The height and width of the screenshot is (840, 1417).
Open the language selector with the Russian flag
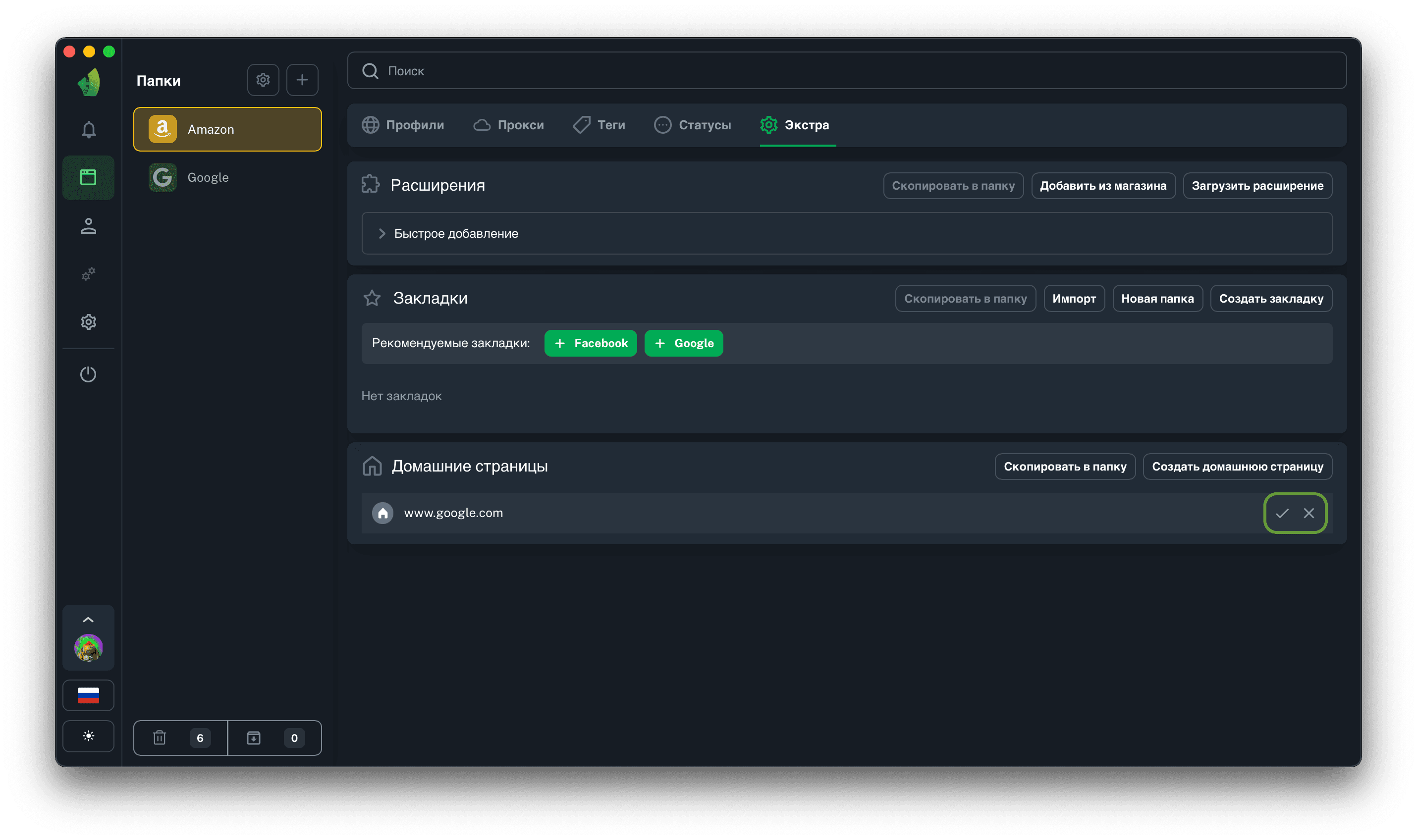(88, 695)
